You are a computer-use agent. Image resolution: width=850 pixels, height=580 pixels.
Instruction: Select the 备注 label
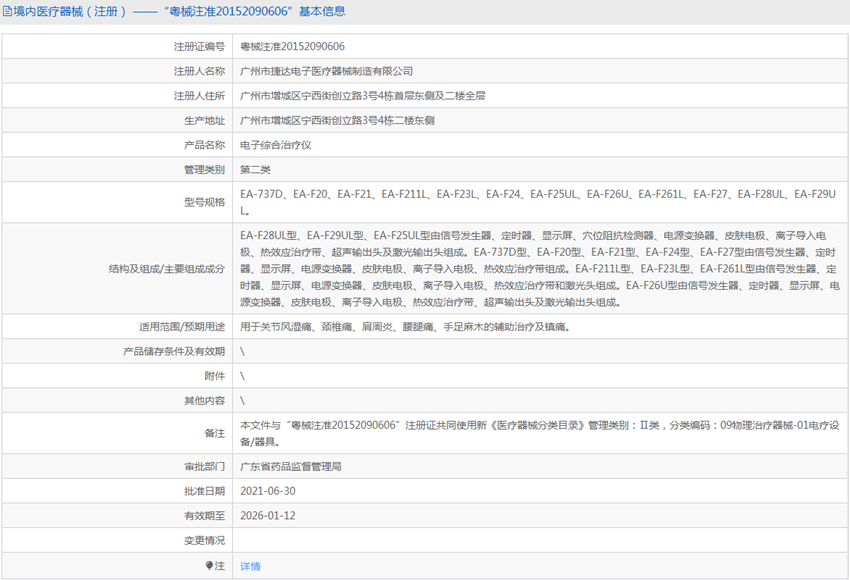(215, 434)
